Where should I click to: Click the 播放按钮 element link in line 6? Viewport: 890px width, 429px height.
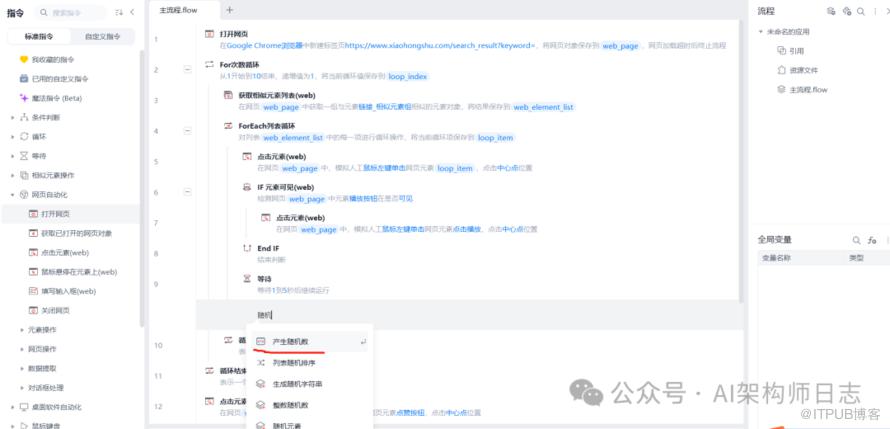(363, 199)
